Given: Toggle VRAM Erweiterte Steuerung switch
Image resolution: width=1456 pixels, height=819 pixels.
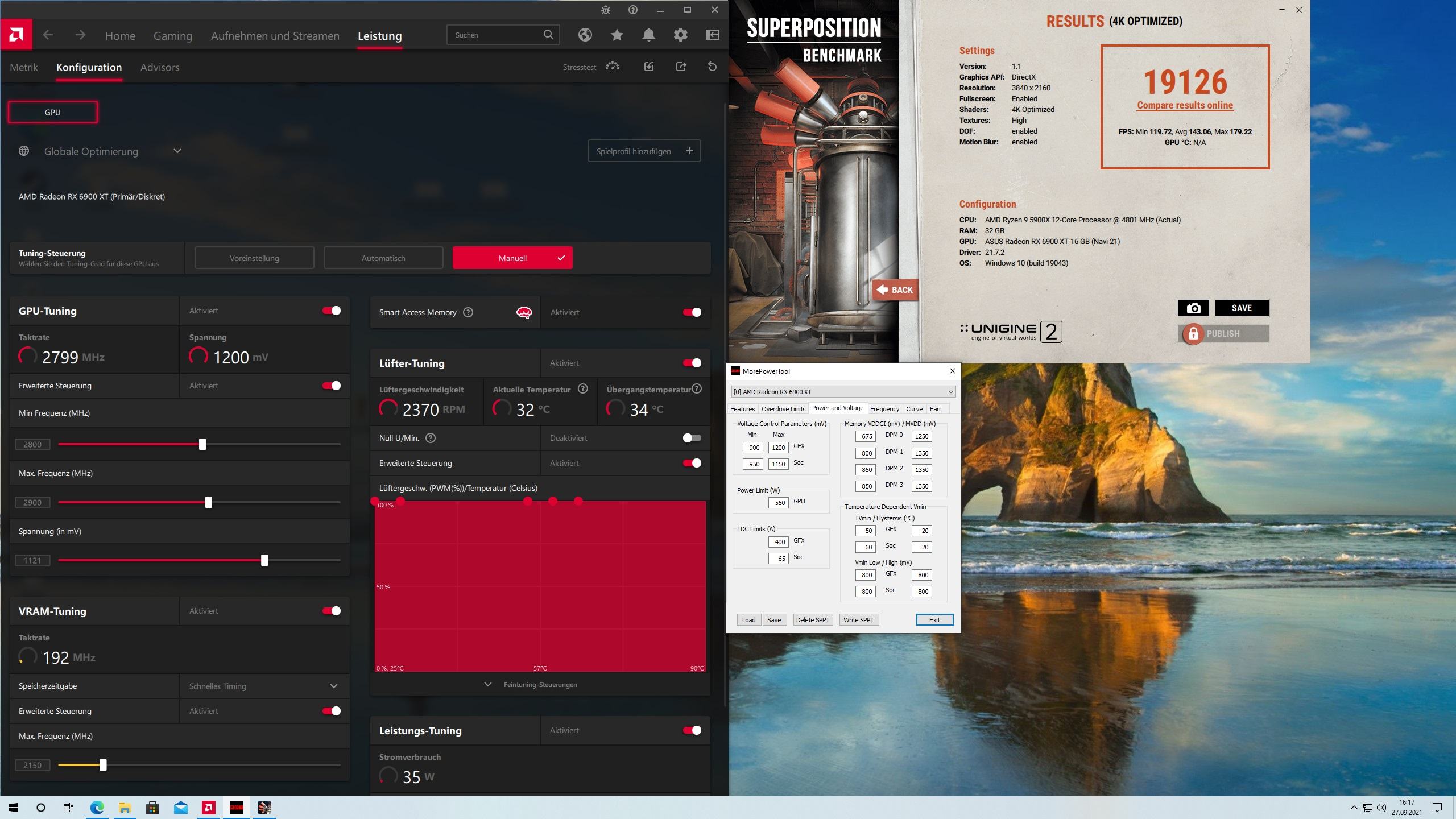Looking at the screenshot, I should pyautogui.click(x=332, y=711).
